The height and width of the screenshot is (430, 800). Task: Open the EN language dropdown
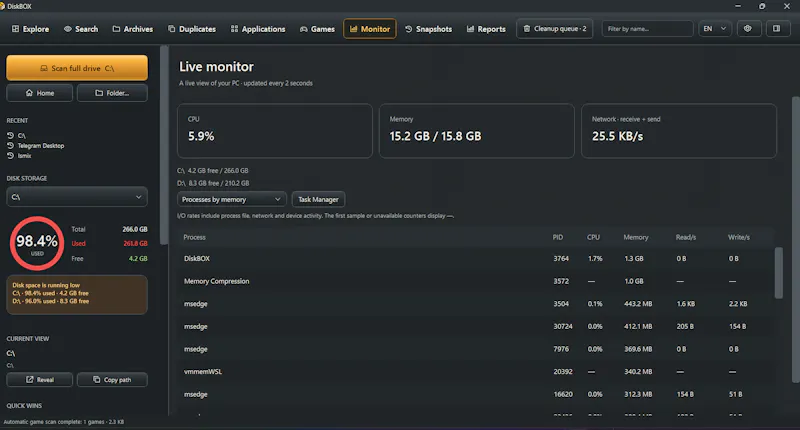click(714, 29)
